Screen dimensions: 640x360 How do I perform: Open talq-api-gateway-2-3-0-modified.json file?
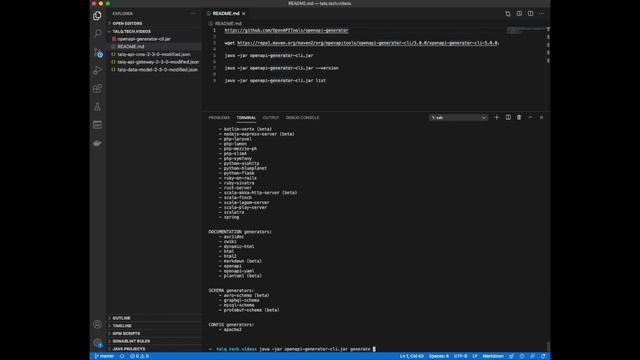pyautogui.click(x=154, y=62)
